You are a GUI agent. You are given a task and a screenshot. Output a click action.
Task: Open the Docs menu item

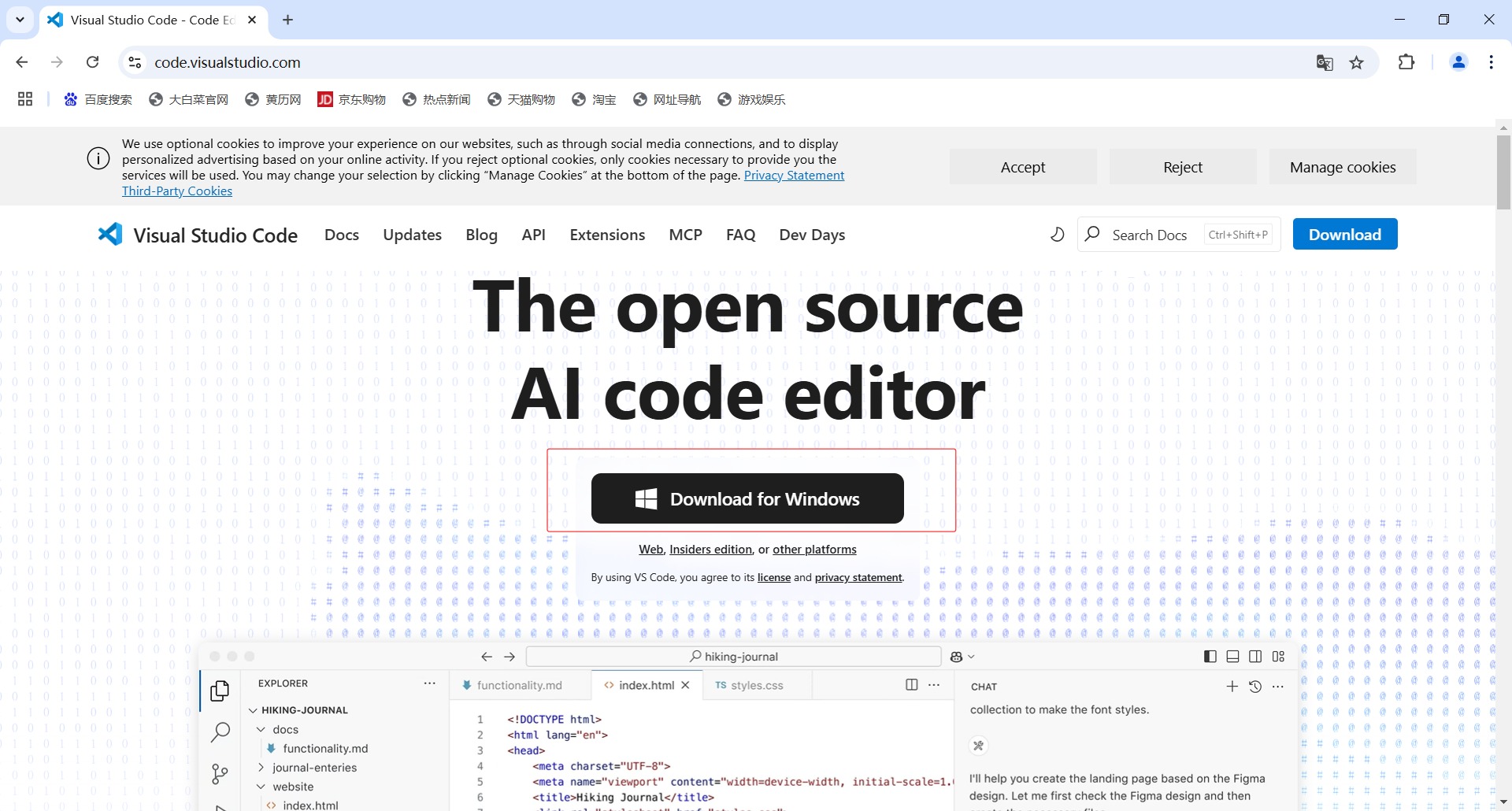(342, 235)
